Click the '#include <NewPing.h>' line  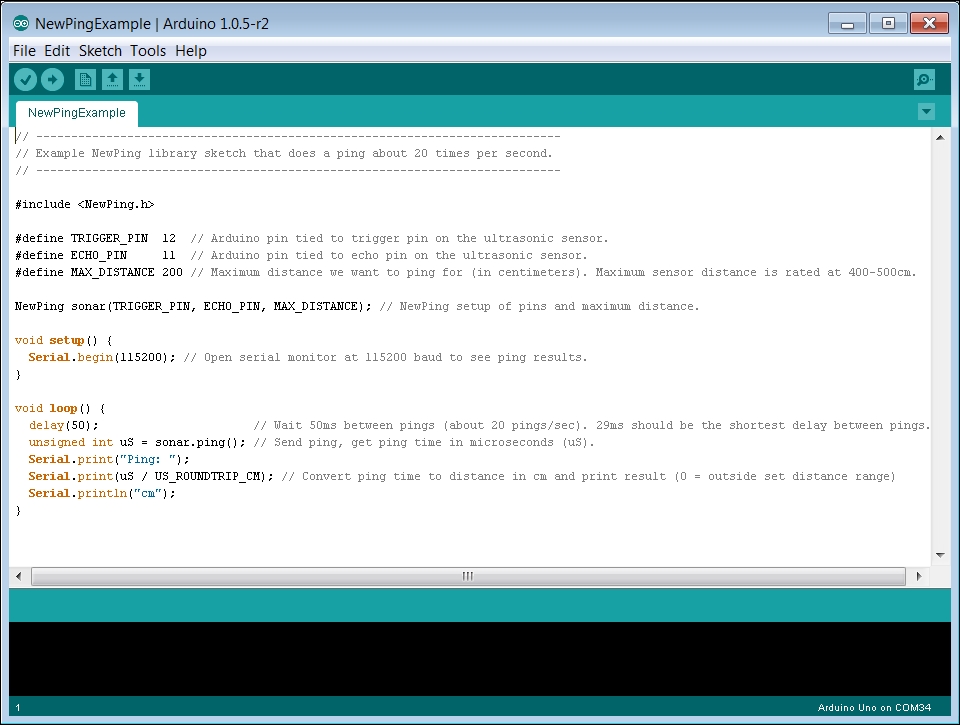(84, 205)
